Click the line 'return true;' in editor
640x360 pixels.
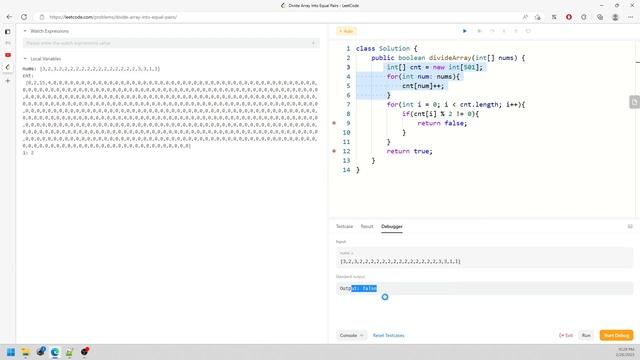409,151
